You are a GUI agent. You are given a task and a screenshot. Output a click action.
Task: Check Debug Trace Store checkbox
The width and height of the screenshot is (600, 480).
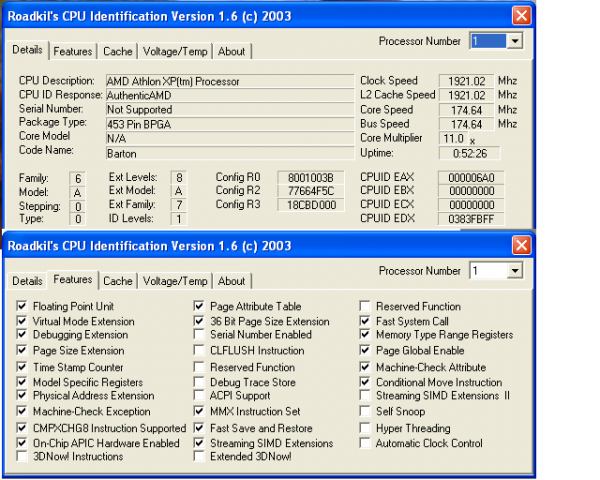[199, 382]
